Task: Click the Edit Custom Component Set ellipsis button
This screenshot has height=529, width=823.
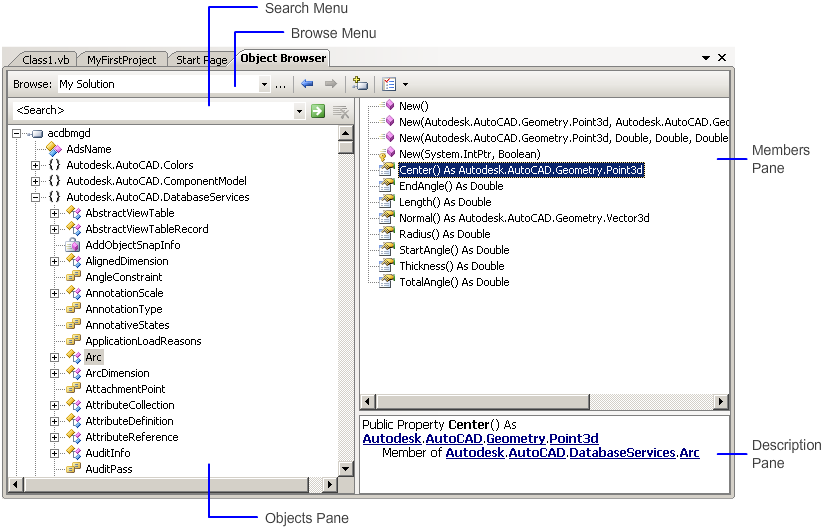Action: tap(281, 84)
